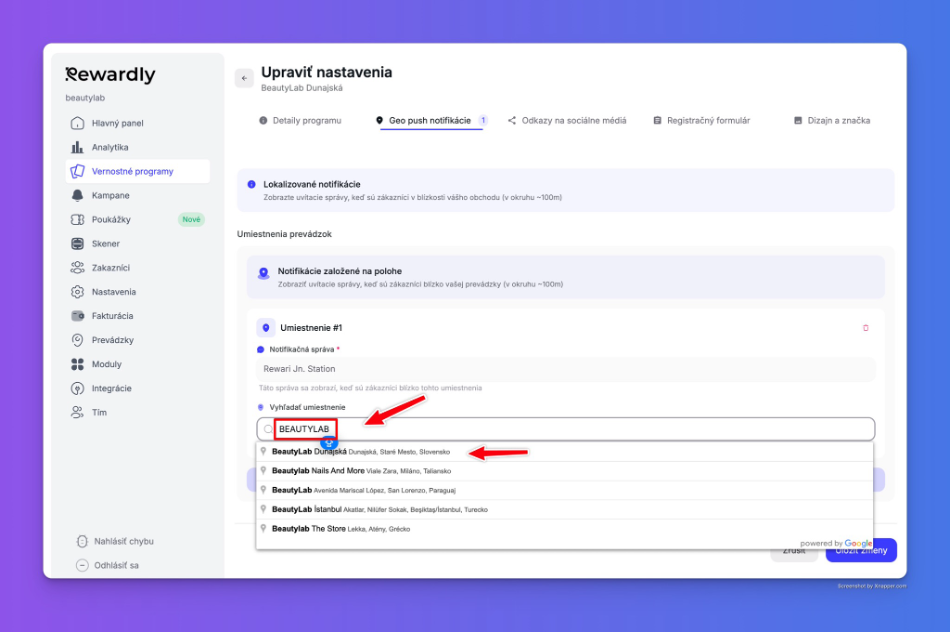The image size is (950, 632).
Task: Click the Nahlásiť chybu bug icon
Action: 82,541
